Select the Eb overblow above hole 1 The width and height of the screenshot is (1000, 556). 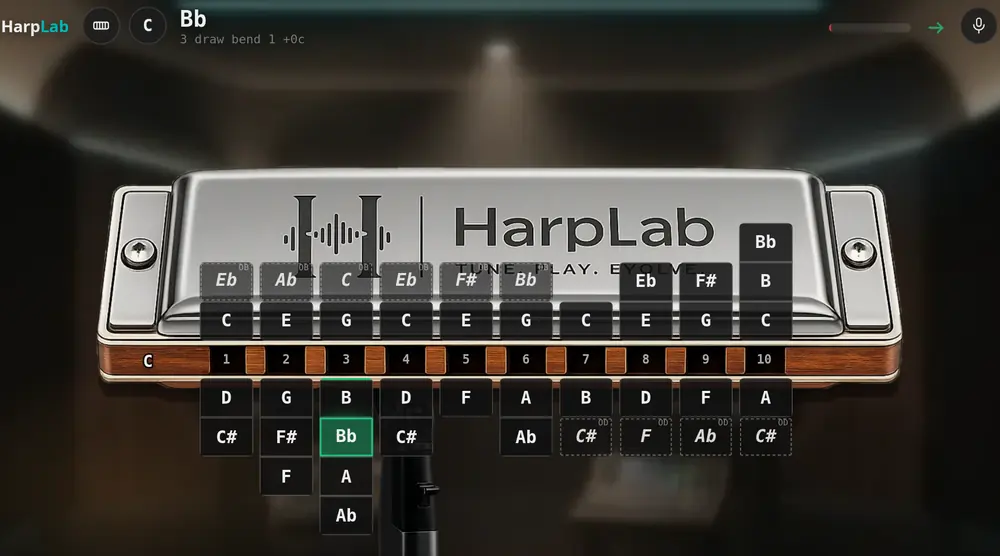[x=226, y=281]
